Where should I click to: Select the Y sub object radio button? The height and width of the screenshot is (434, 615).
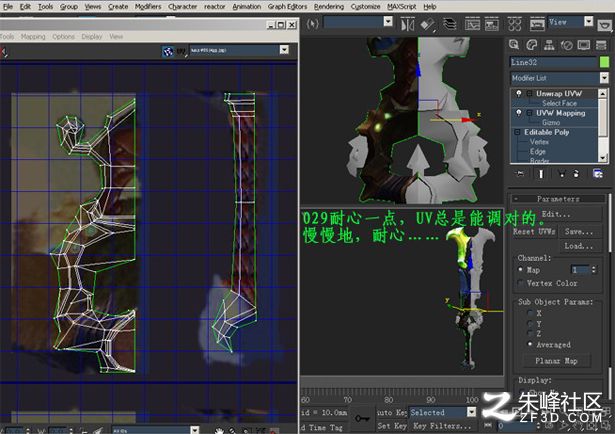click(x=530, y=323)
